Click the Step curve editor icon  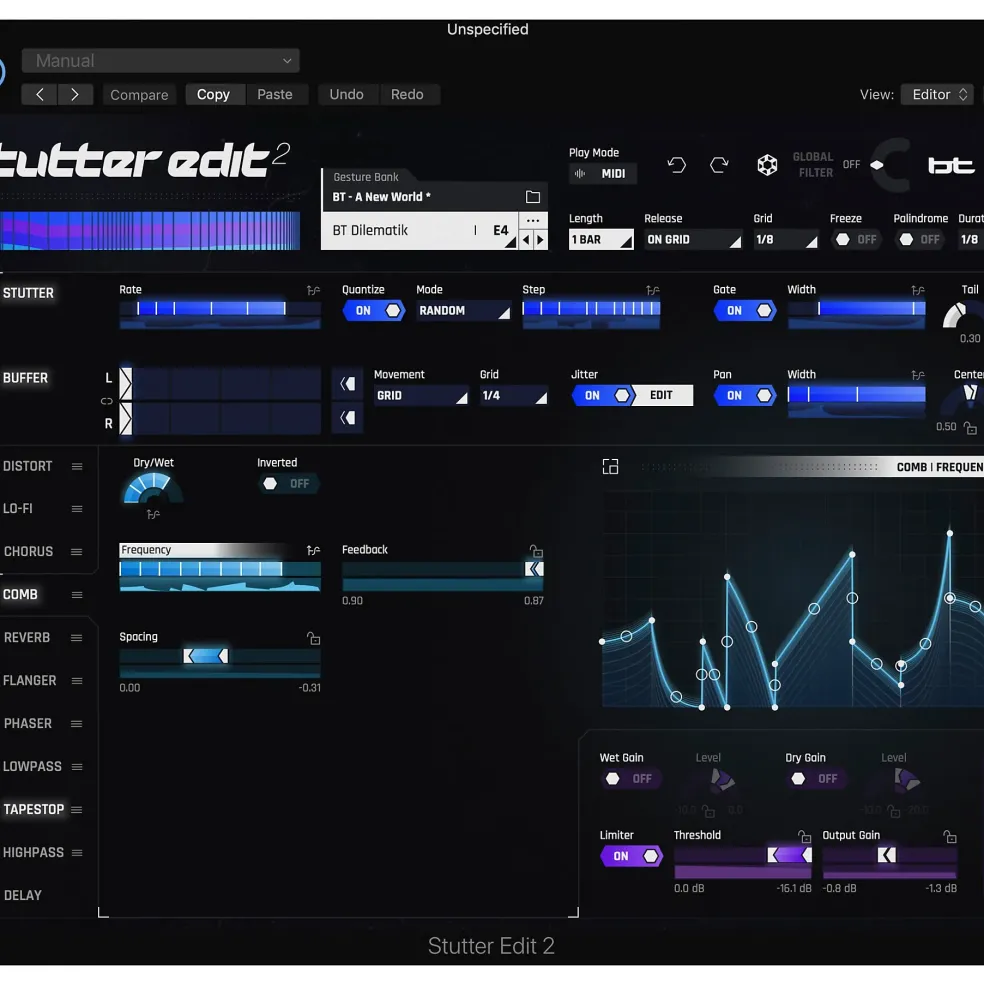click(x=652, y=290)
